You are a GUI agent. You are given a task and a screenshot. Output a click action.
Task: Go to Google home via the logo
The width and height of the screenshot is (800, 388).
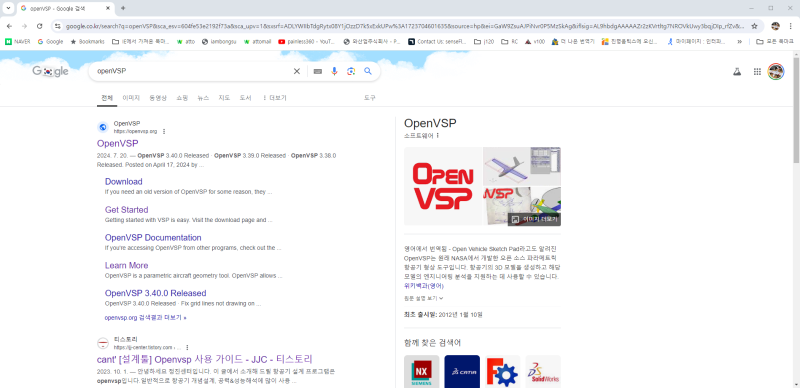[x=50, y=71]
